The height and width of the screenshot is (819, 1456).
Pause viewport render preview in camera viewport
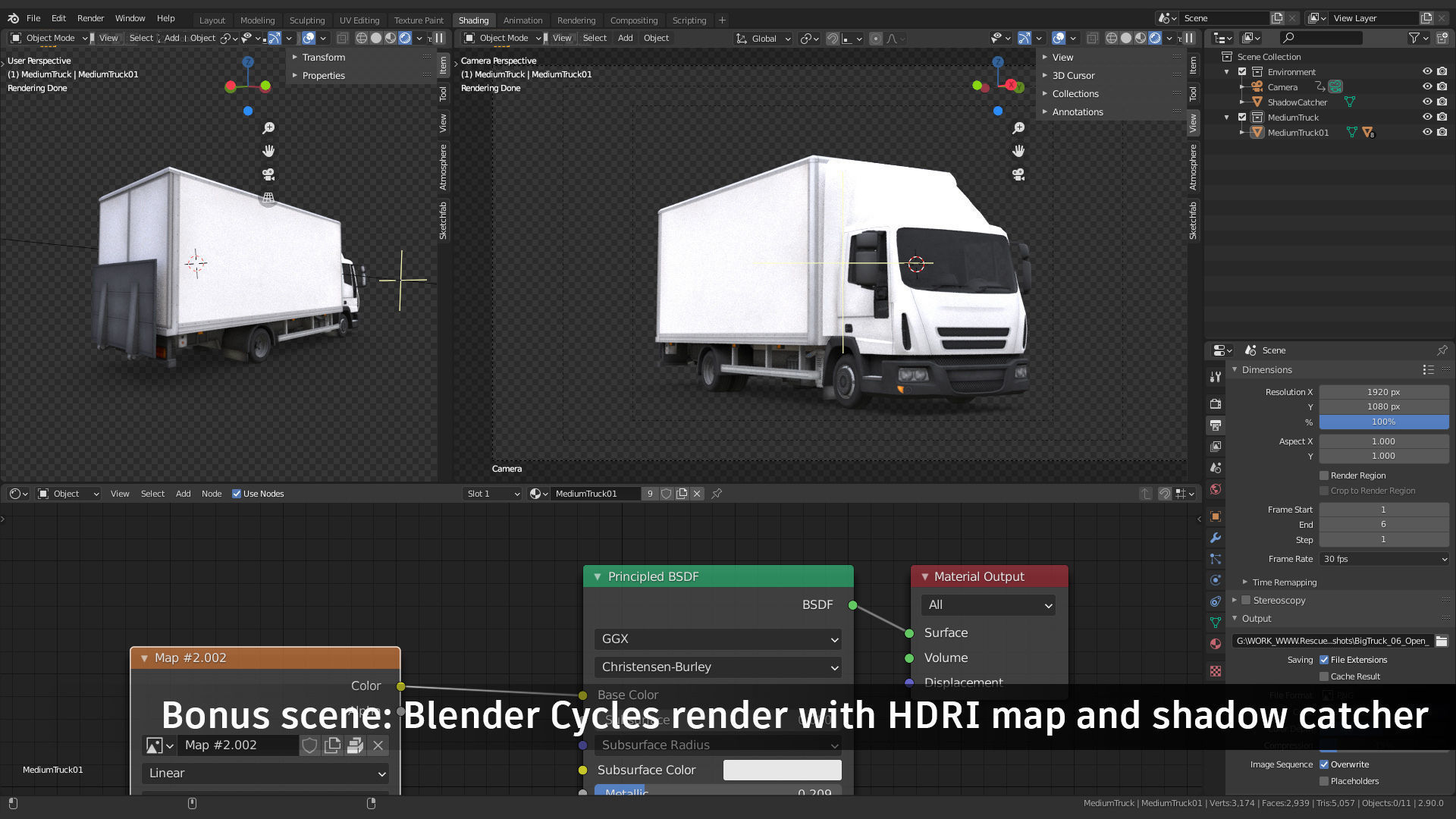point(1190,38)
